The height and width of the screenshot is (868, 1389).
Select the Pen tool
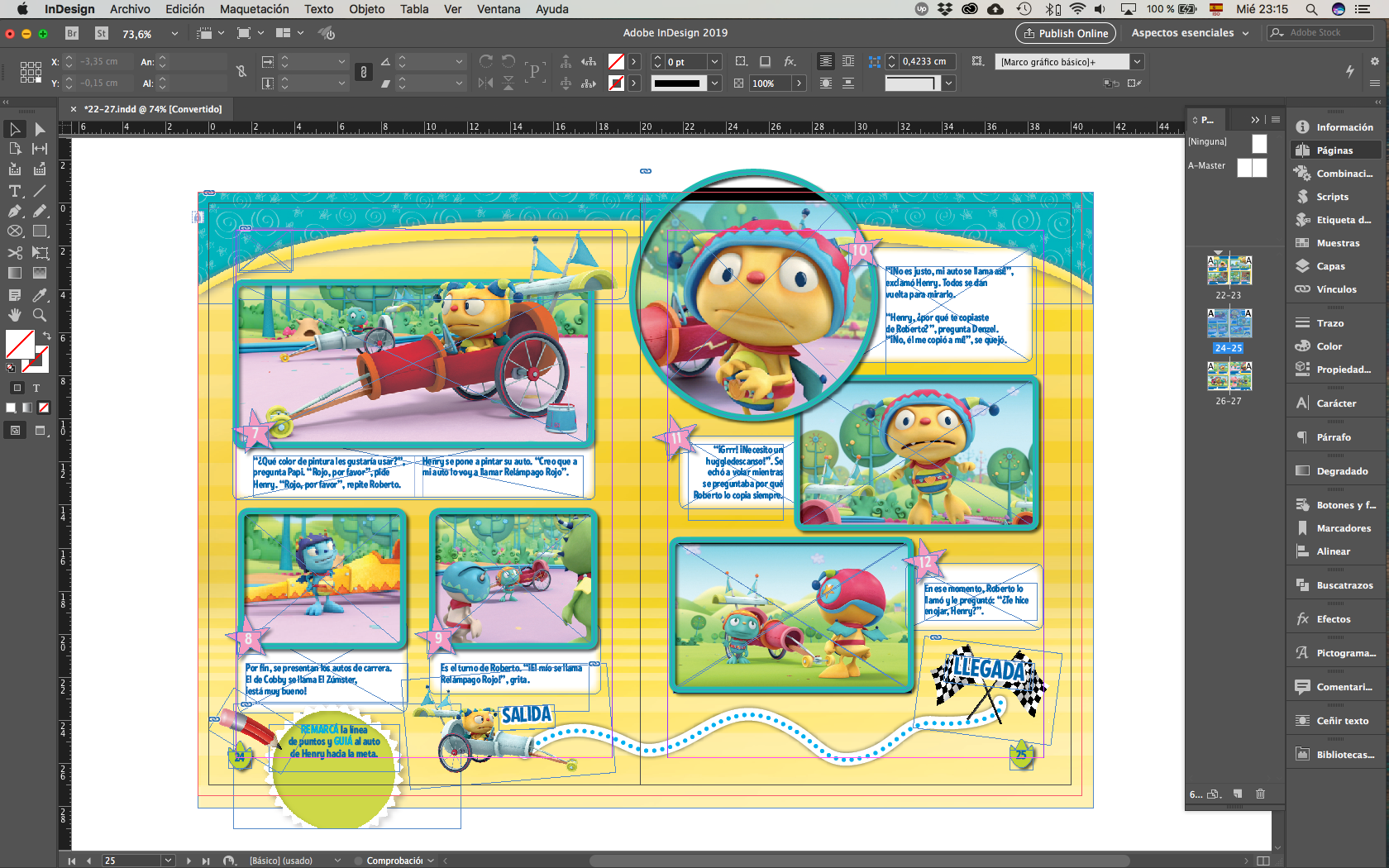tap(15, 212)
